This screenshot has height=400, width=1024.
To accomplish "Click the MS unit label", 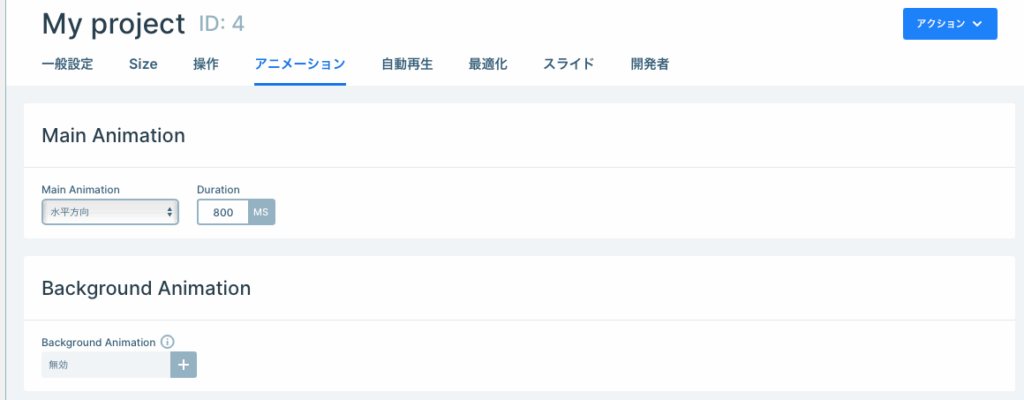I will 261,212.
